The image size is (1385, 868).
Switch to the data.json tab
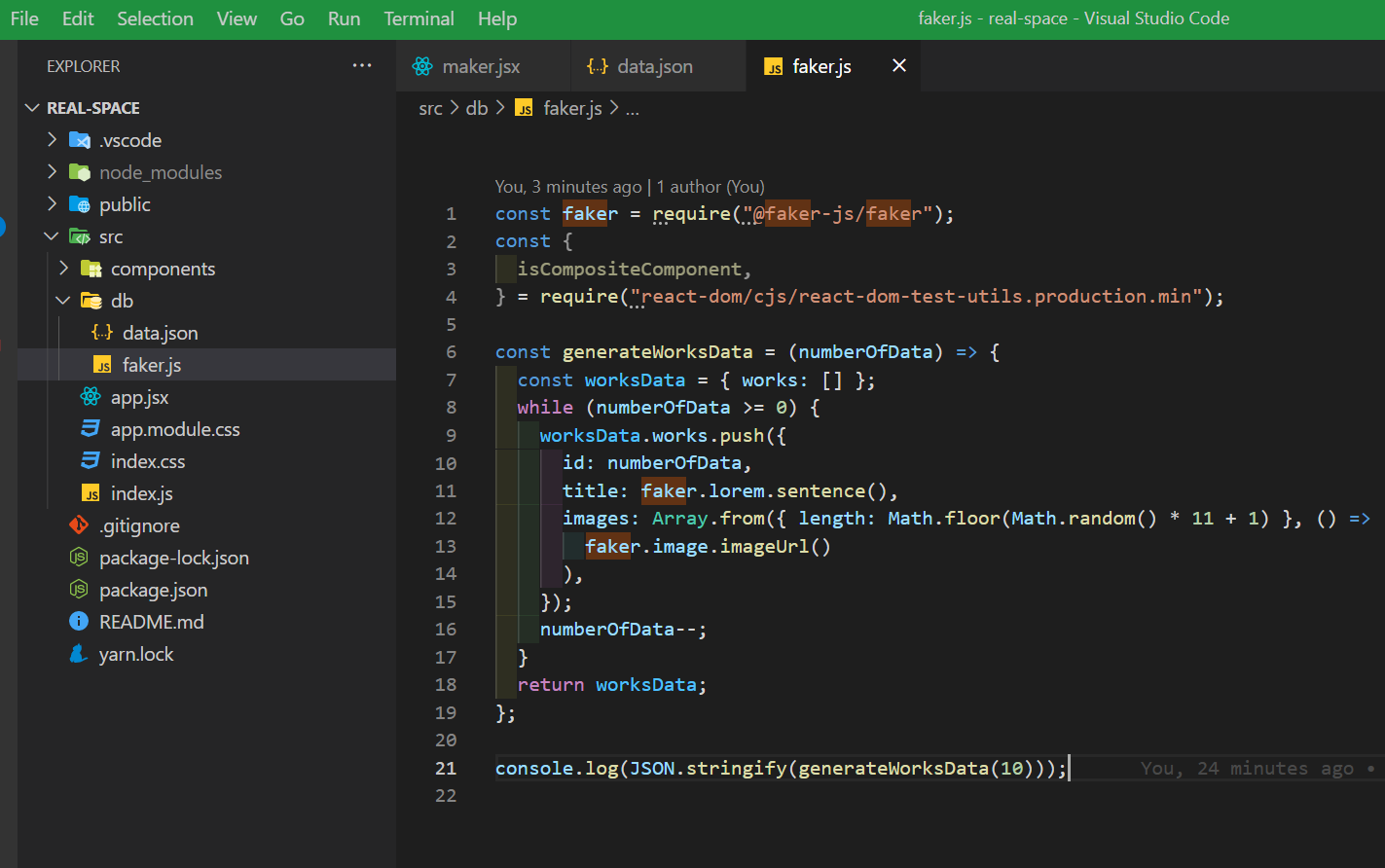(x=658, y=66)
